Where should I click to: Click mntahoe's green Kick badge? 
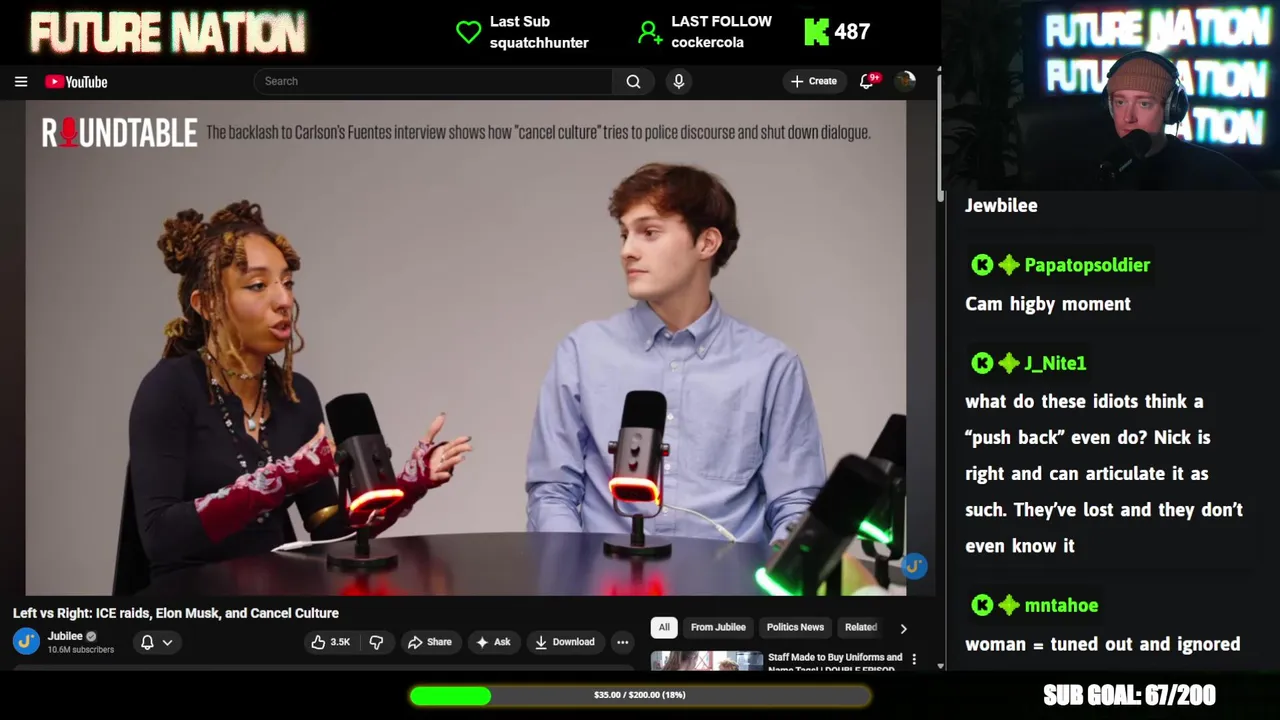(982, 605)
